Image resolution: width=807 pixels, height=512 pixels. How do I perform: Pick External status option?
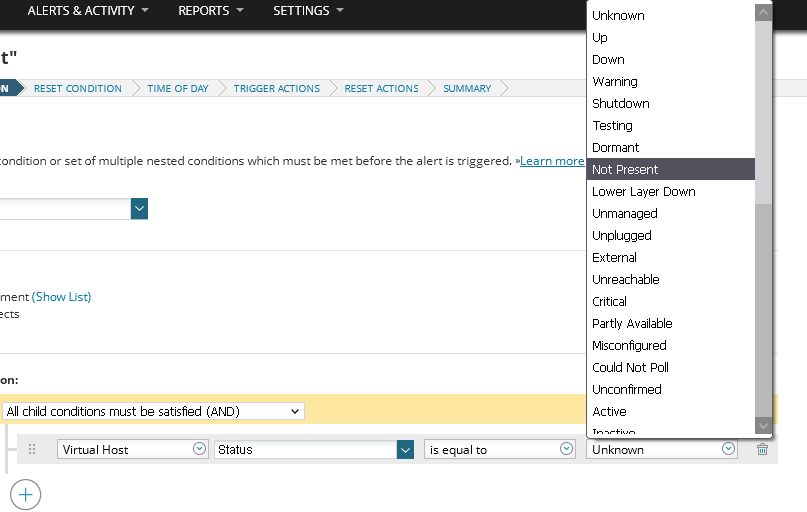point(671,257)
